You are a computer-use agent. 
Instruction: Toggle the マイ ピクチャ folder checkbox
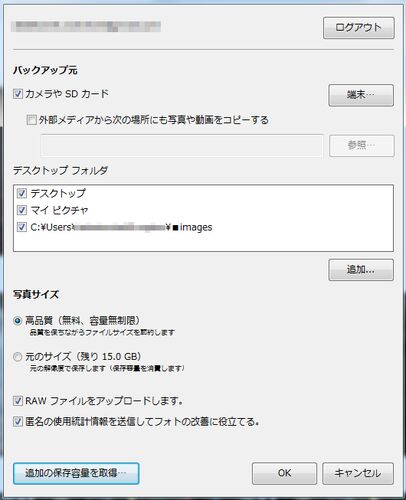click(22, 210)
